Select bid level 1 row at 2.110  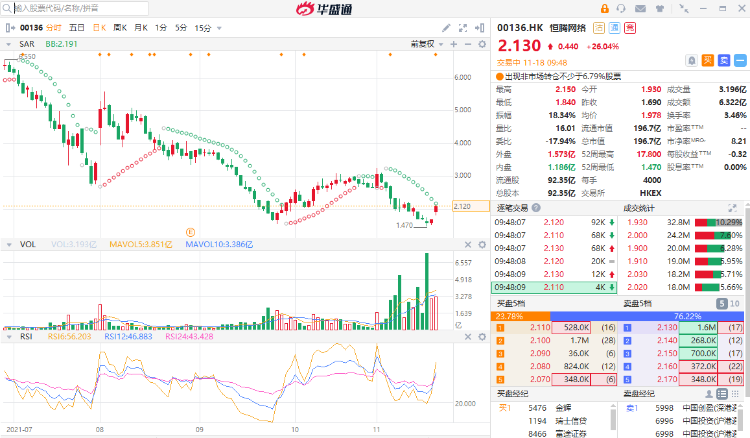(554, 328)
